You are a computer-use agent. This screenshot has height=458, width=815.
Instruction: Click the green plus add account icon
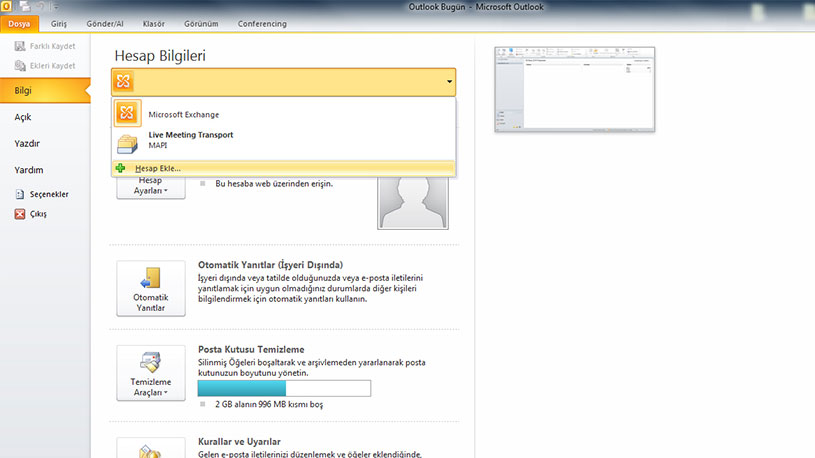pos(121,168)
